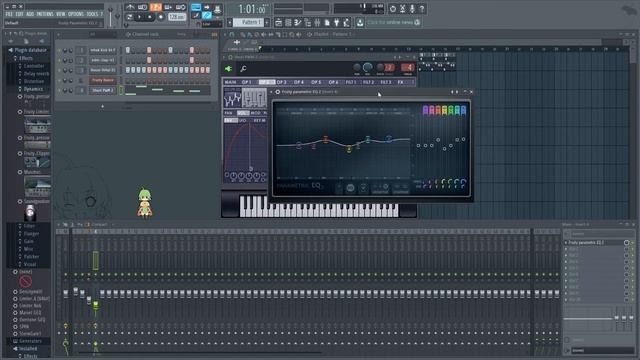Open the Line snap dropdown

pyautogui.click(x=212, y=24)
